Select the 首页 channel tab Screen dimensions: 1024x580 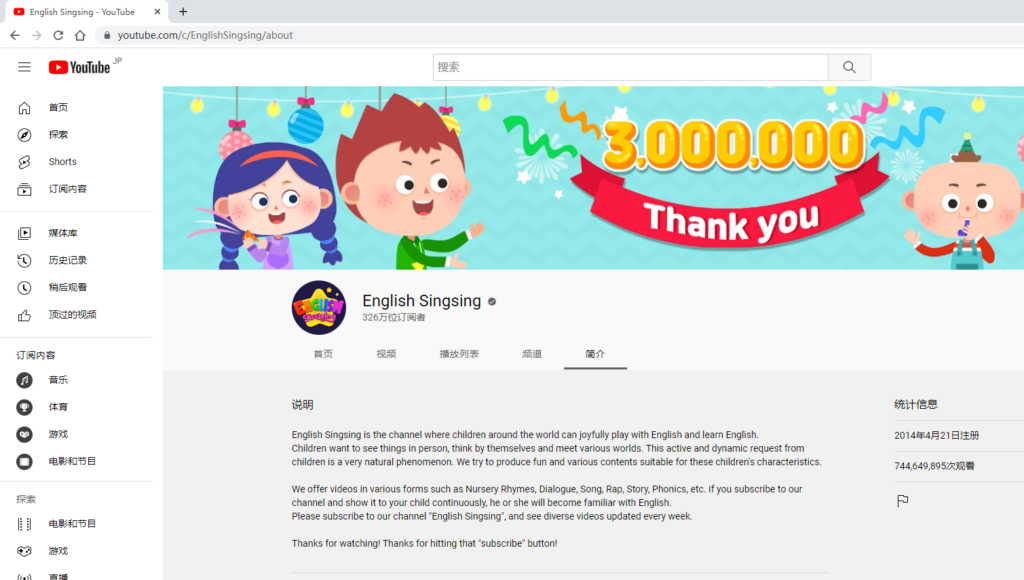(x=323, y=354)
